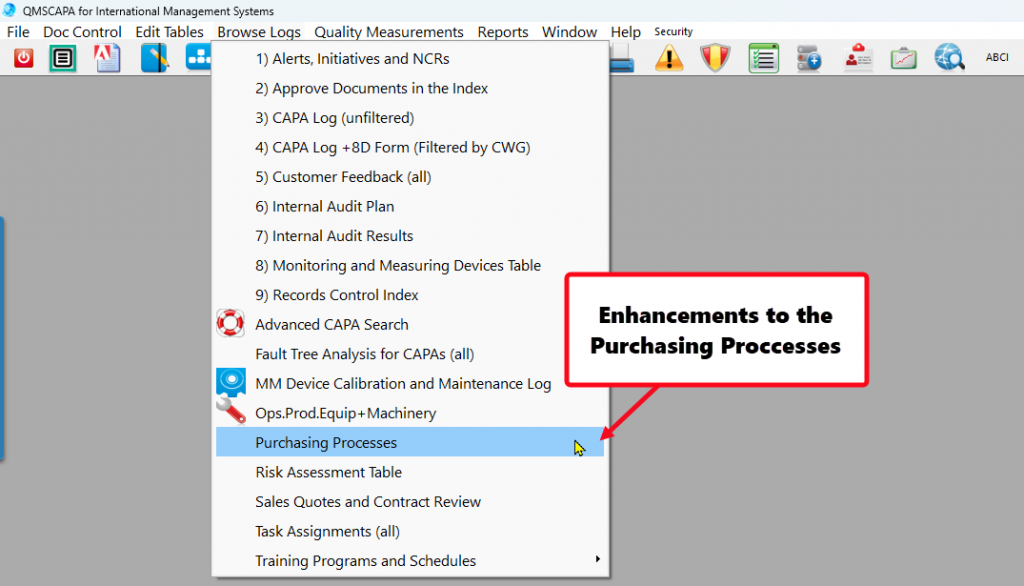Click the ID card with cloud icon
The width and height of the screenshot is (1024, 586).
(x=857, y=58)
